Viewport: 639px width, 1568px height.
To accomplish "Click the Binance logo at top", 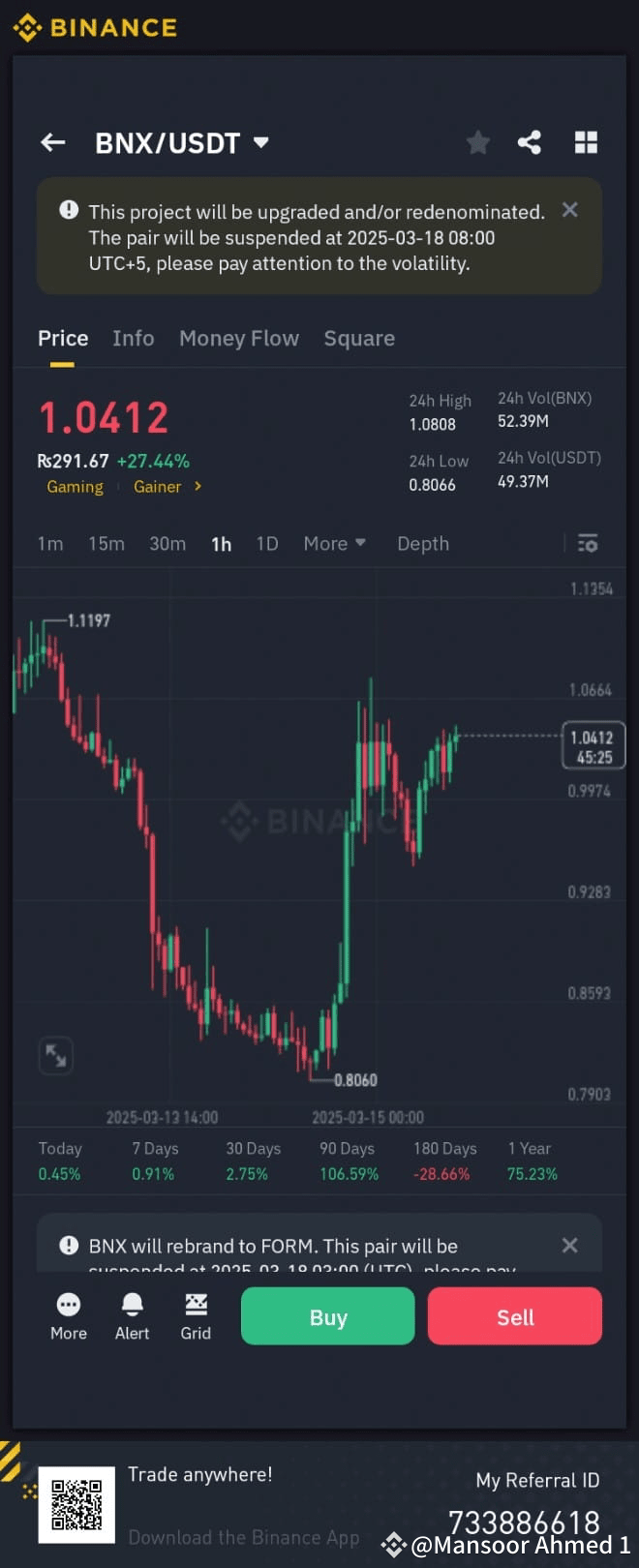I will point(95,27).
